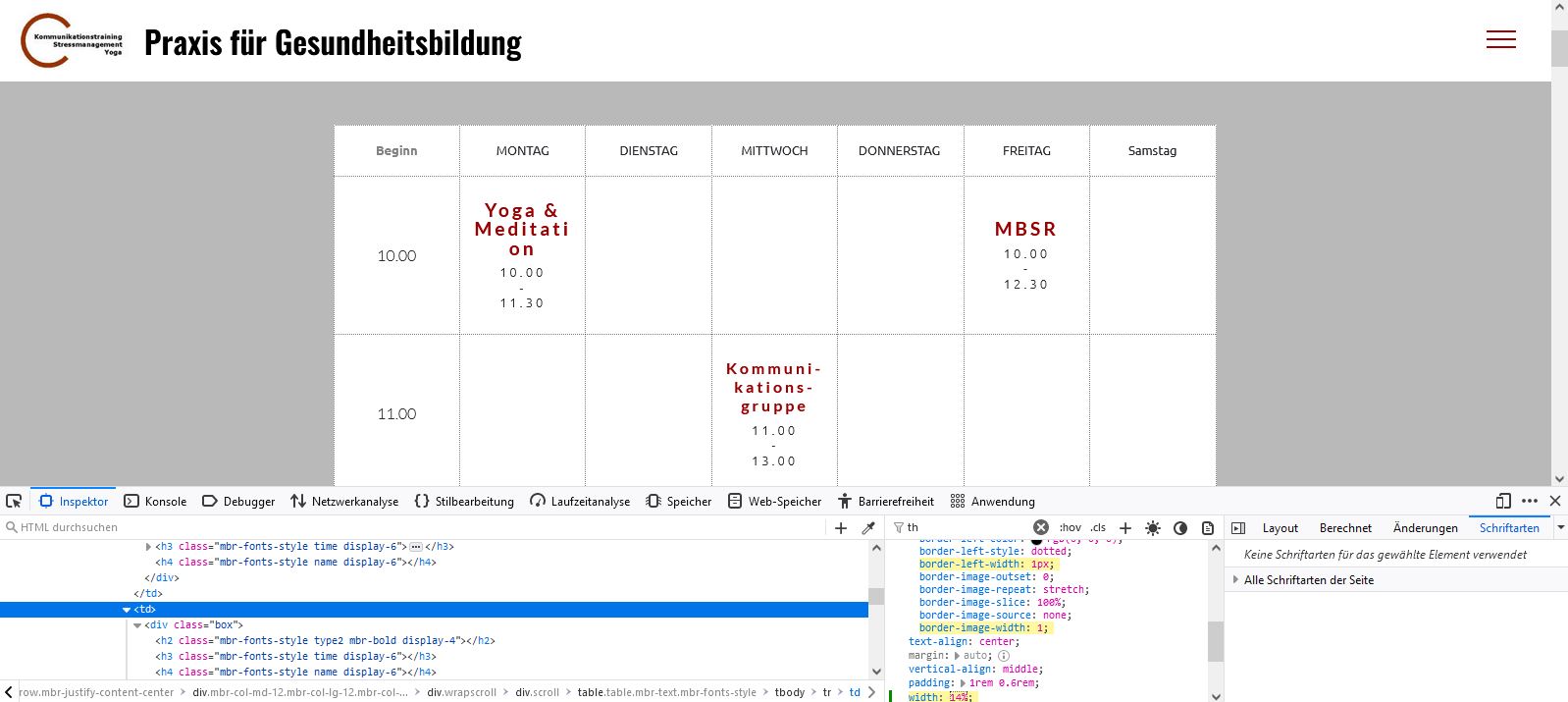Collapse the div class box node
1568x702 pixels.
137,625
